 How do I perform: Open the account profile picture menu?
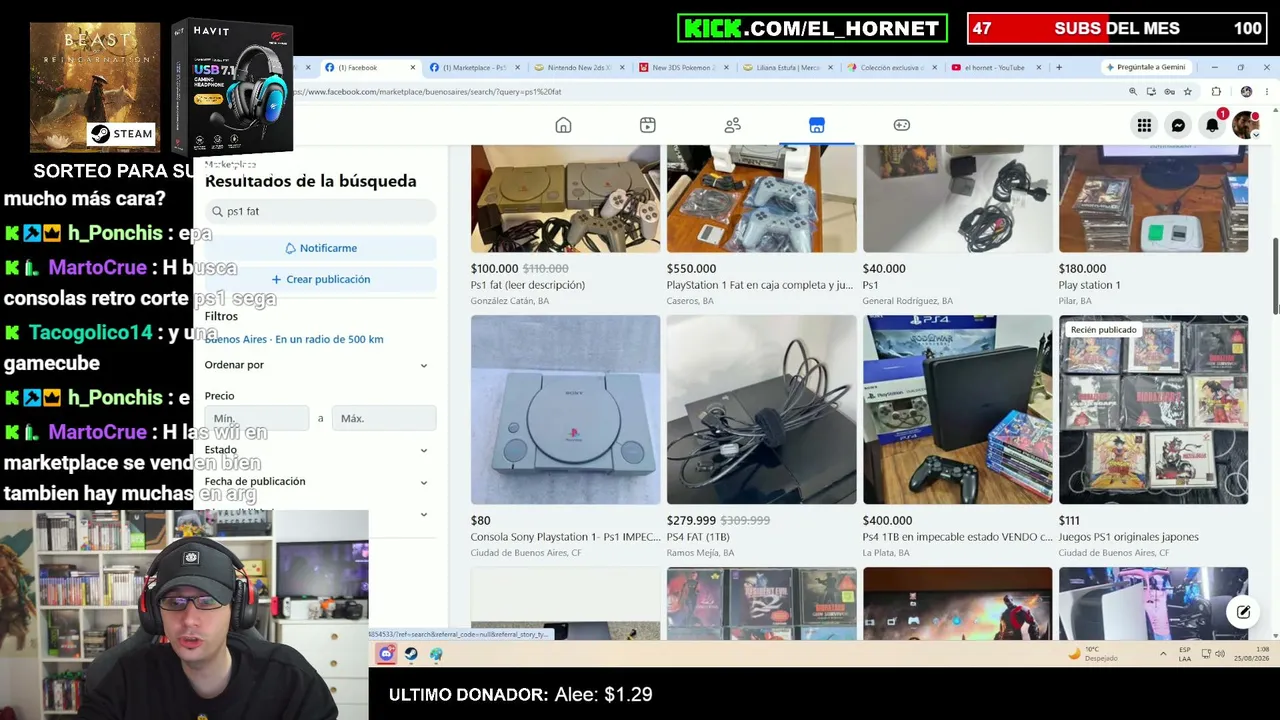click(1245, 125)
